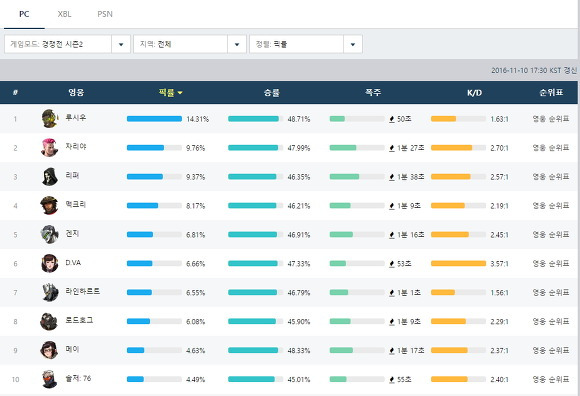Click D.VA's hero portrait icon
Viewport: 580px width, 396px height.
[50, 263]
